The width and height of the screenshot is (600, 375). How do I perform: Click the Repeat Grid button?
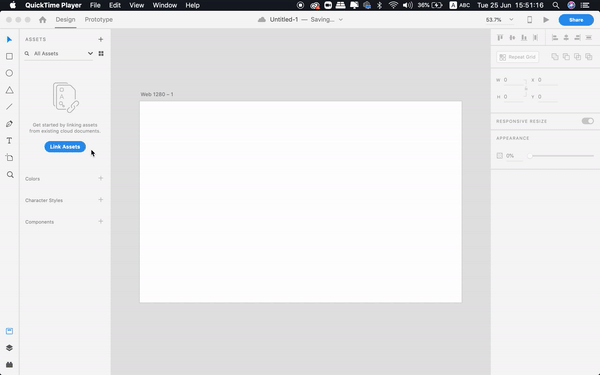point(518,57)
